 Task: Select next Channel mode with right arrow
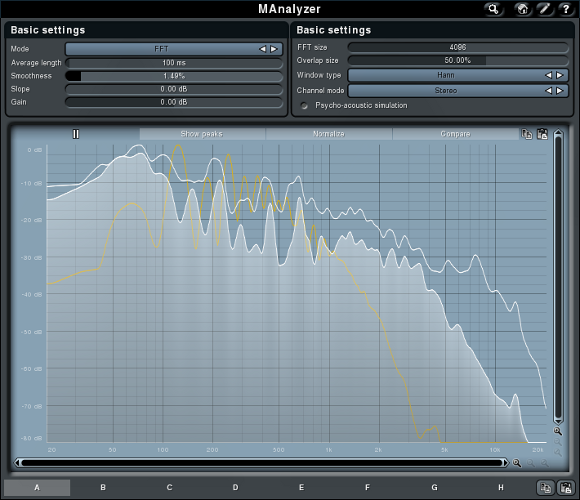click(560, 90)
